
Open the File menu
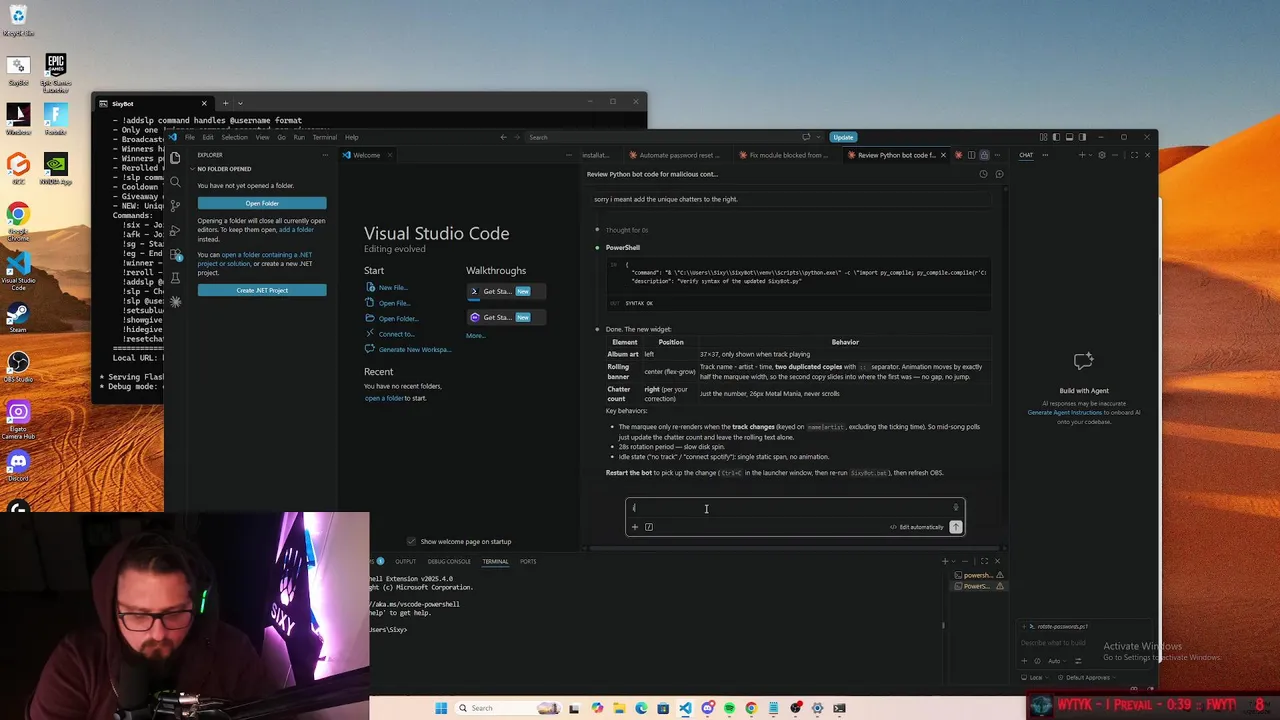[189, 137]
